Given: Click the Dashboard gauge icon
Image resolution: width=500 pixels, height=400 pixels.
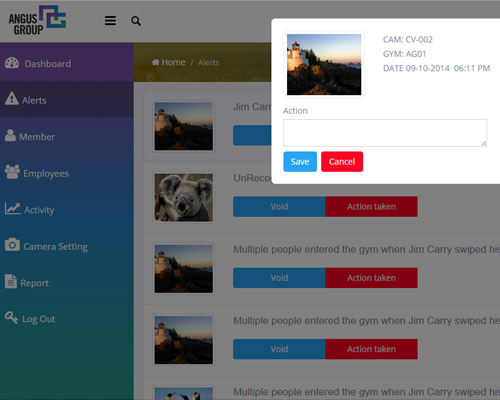Looking at the screenshot, I should pyautogui.click(x=12, y=63).
